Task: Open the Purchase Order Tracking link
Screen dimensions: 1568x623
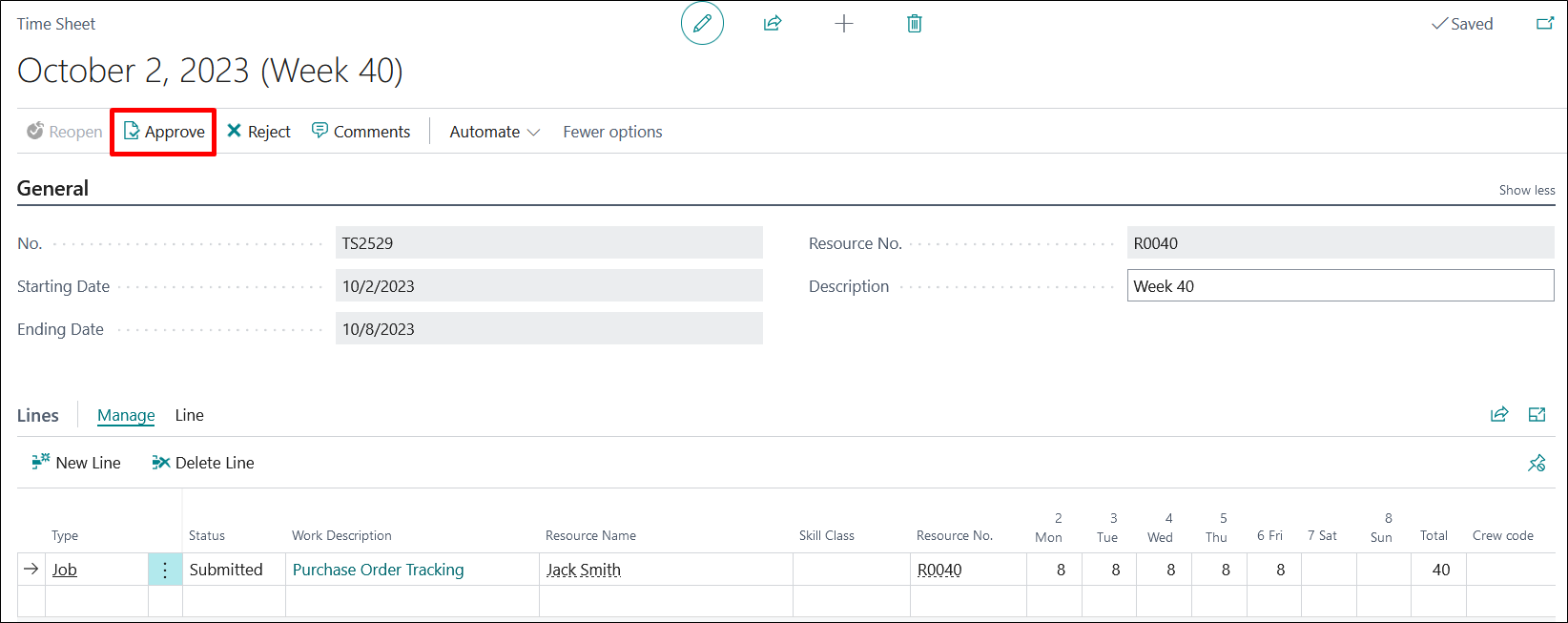Action: [378, 570]
